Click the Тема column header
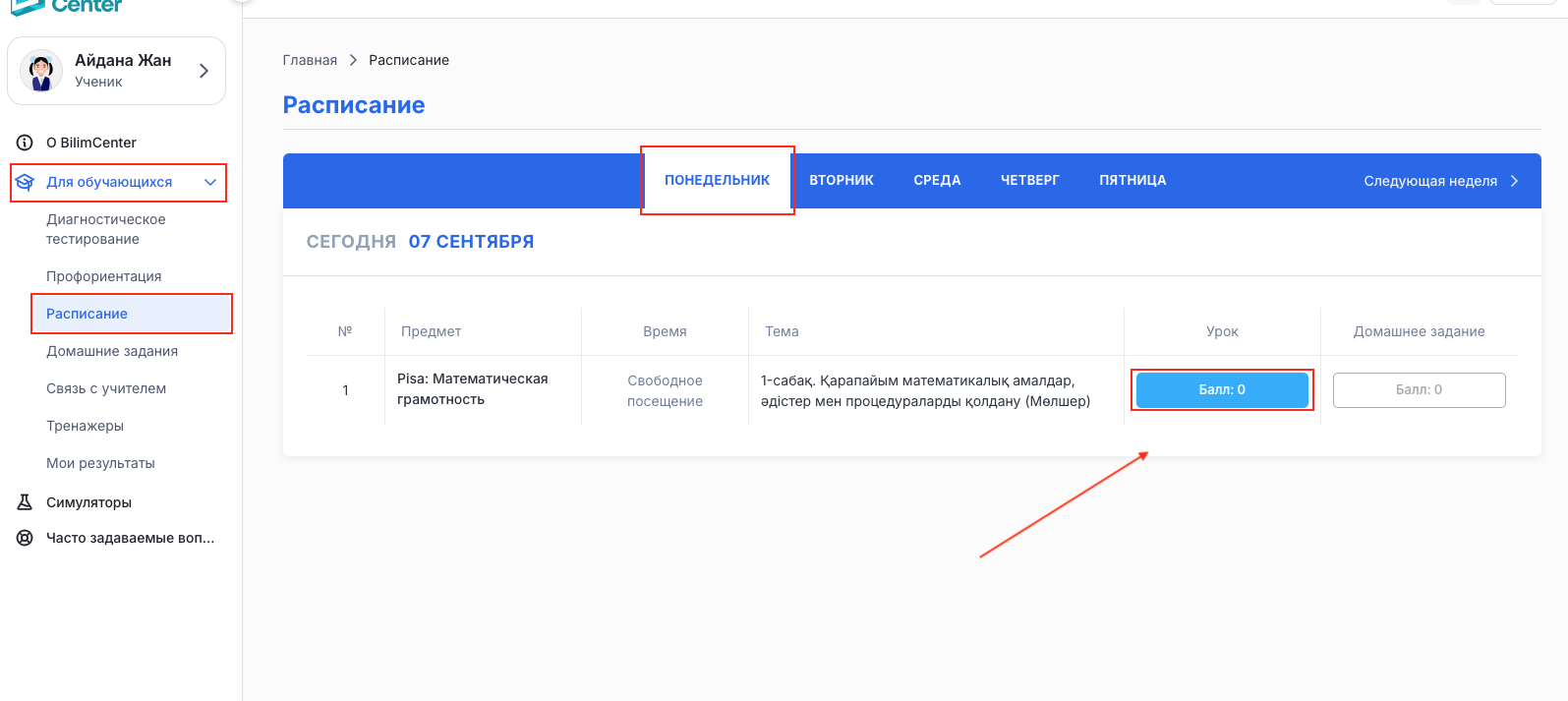 tap(782, 331)
